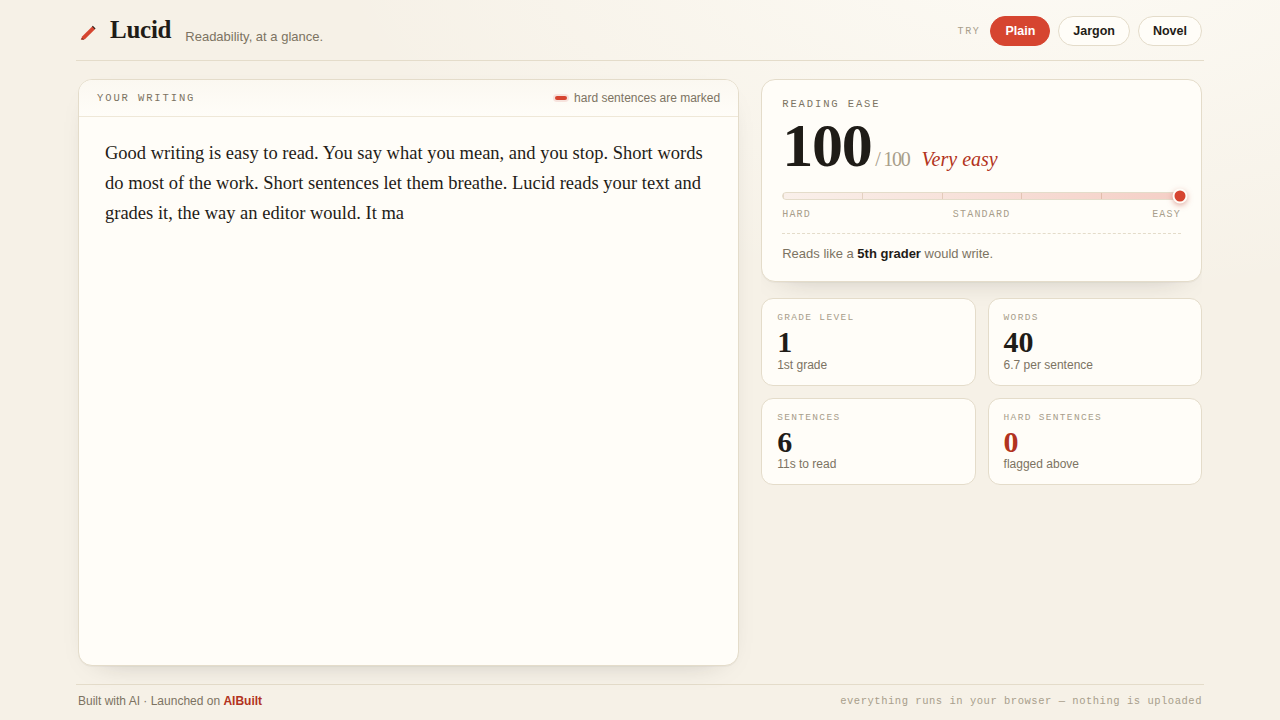
Task: Click the Grade Level value 1
Action: [784, 342]
